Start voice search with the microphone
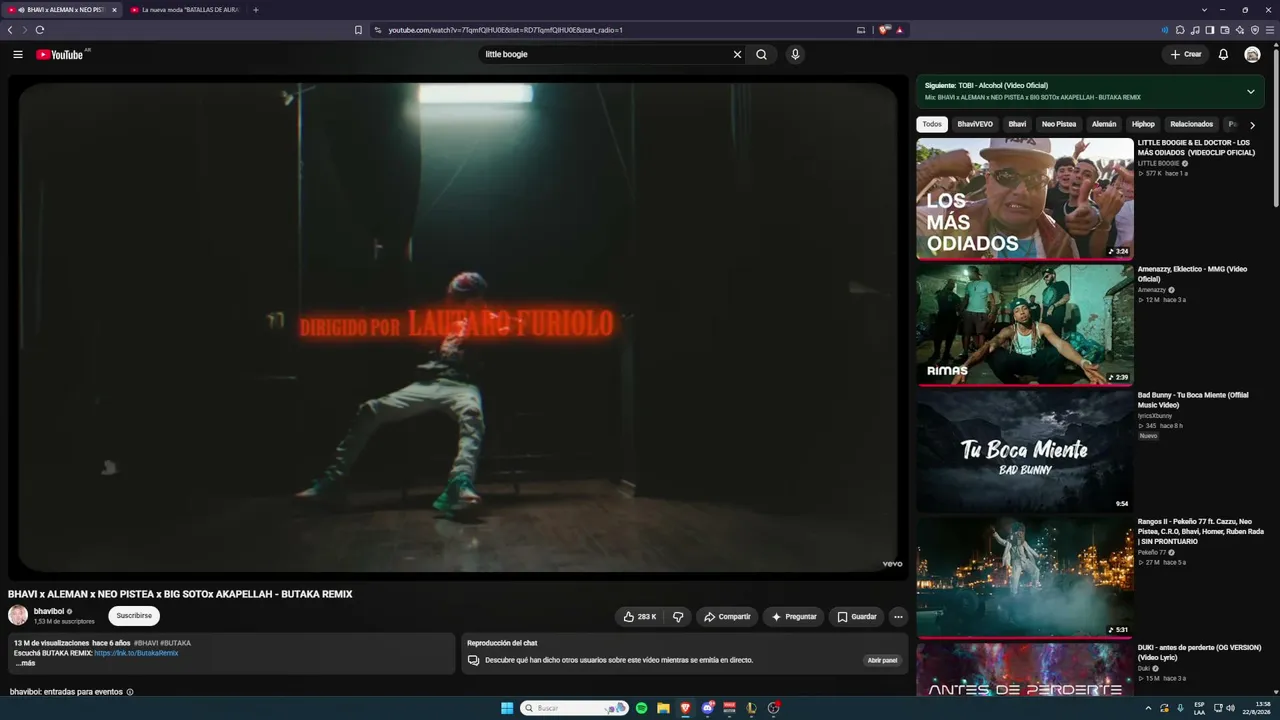The image size is (1280, 720). 795,54
